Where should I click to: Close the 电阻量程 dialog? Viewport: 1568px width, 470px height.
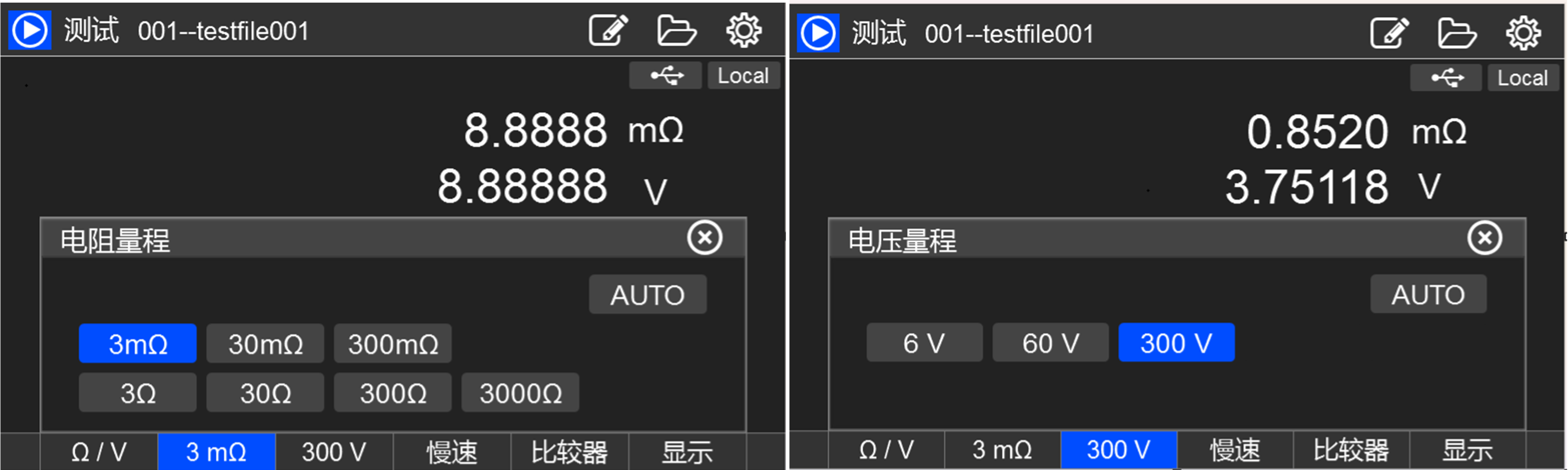click(x=705, y=238)
